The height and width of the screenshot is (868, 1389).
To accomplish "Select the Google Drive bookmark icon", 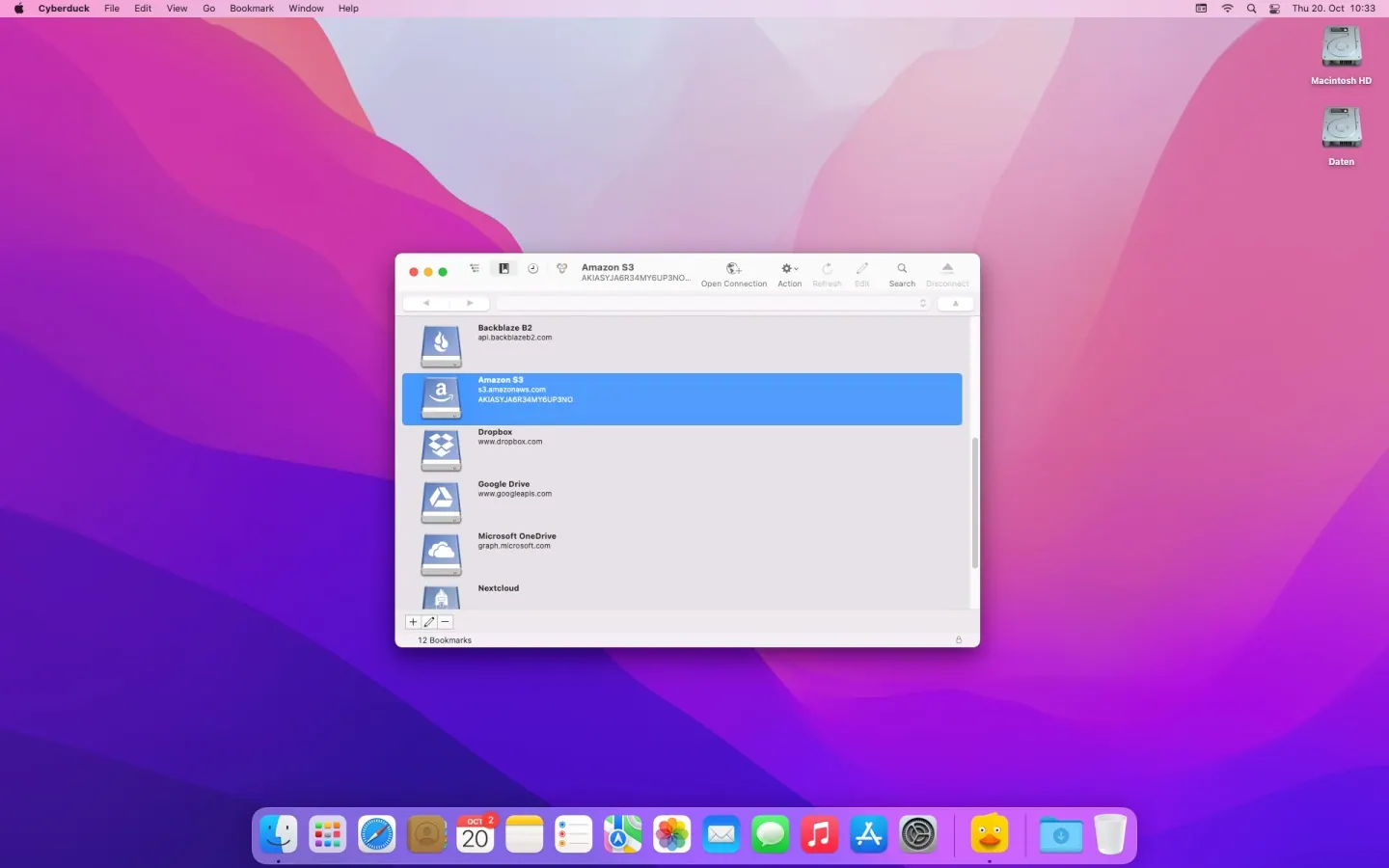I will tap(441, 502).
